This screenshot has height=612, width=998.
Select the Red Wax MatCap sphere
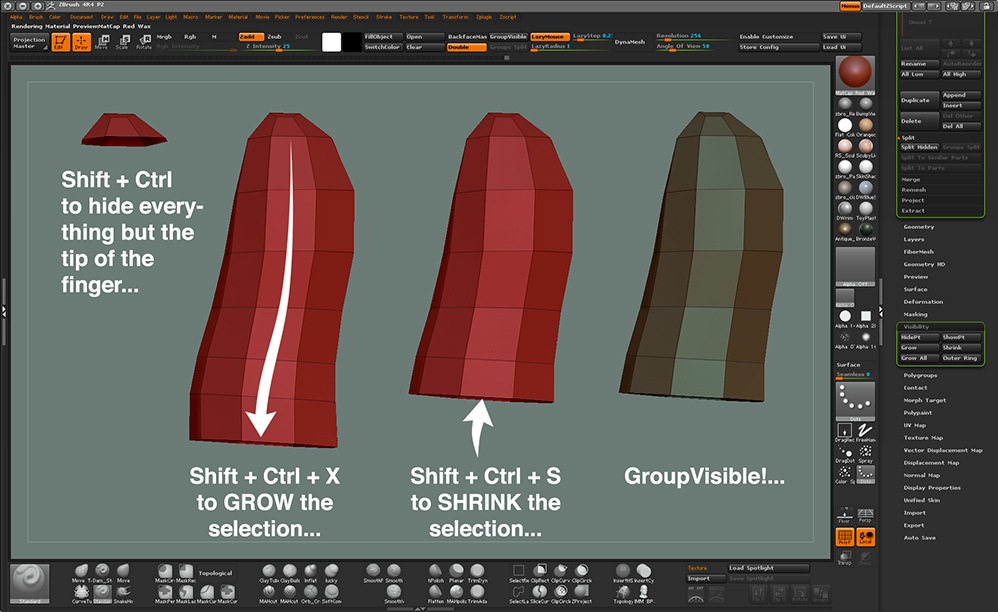[855, 74]
